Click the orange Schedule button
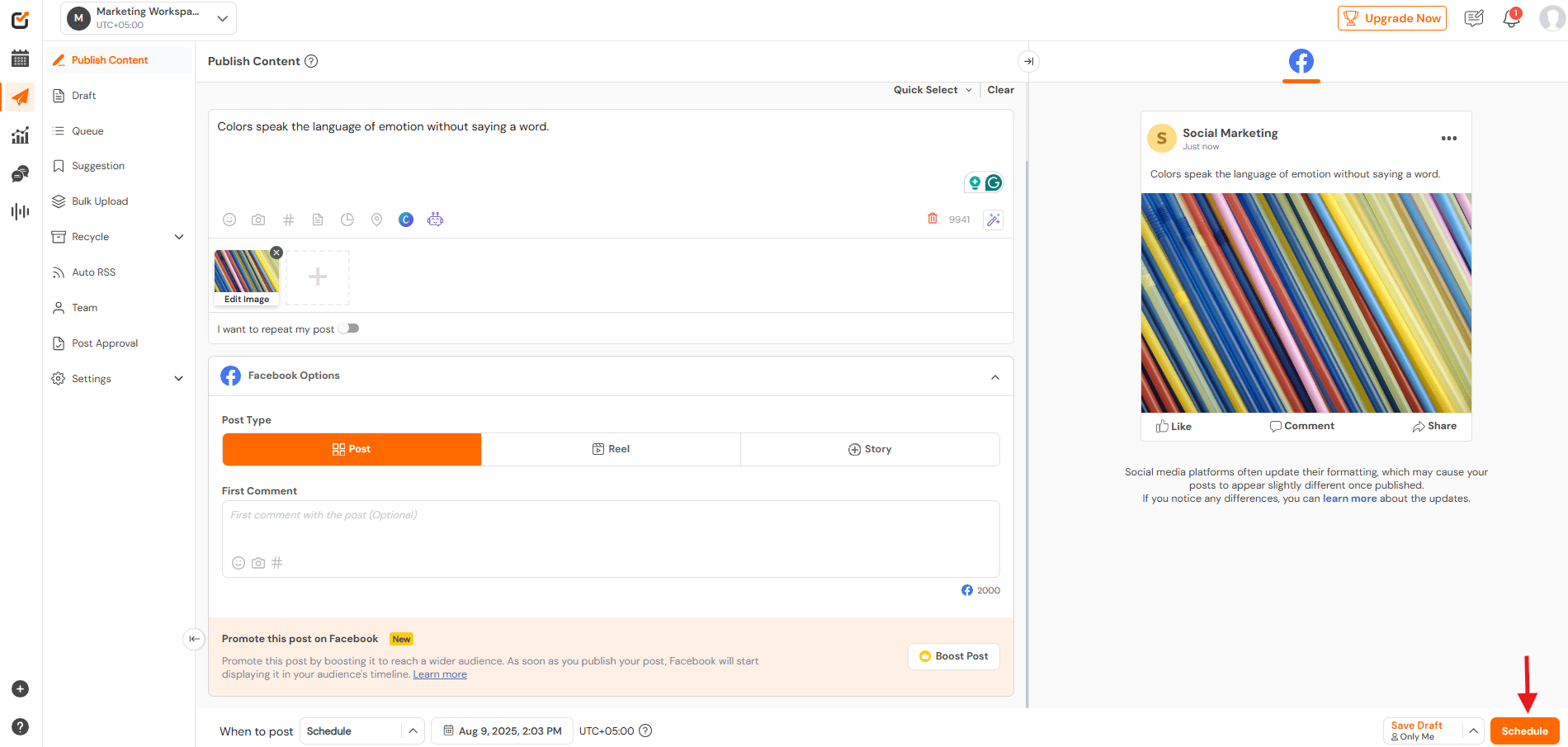This screenshot has width=1568, height=747. tap(1524, 731)
